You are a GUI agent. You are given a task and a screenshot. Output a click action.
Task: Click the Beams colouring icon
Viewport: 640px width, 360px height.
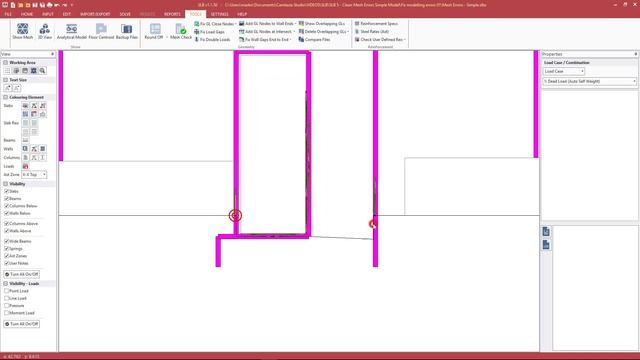coord(25,140)
